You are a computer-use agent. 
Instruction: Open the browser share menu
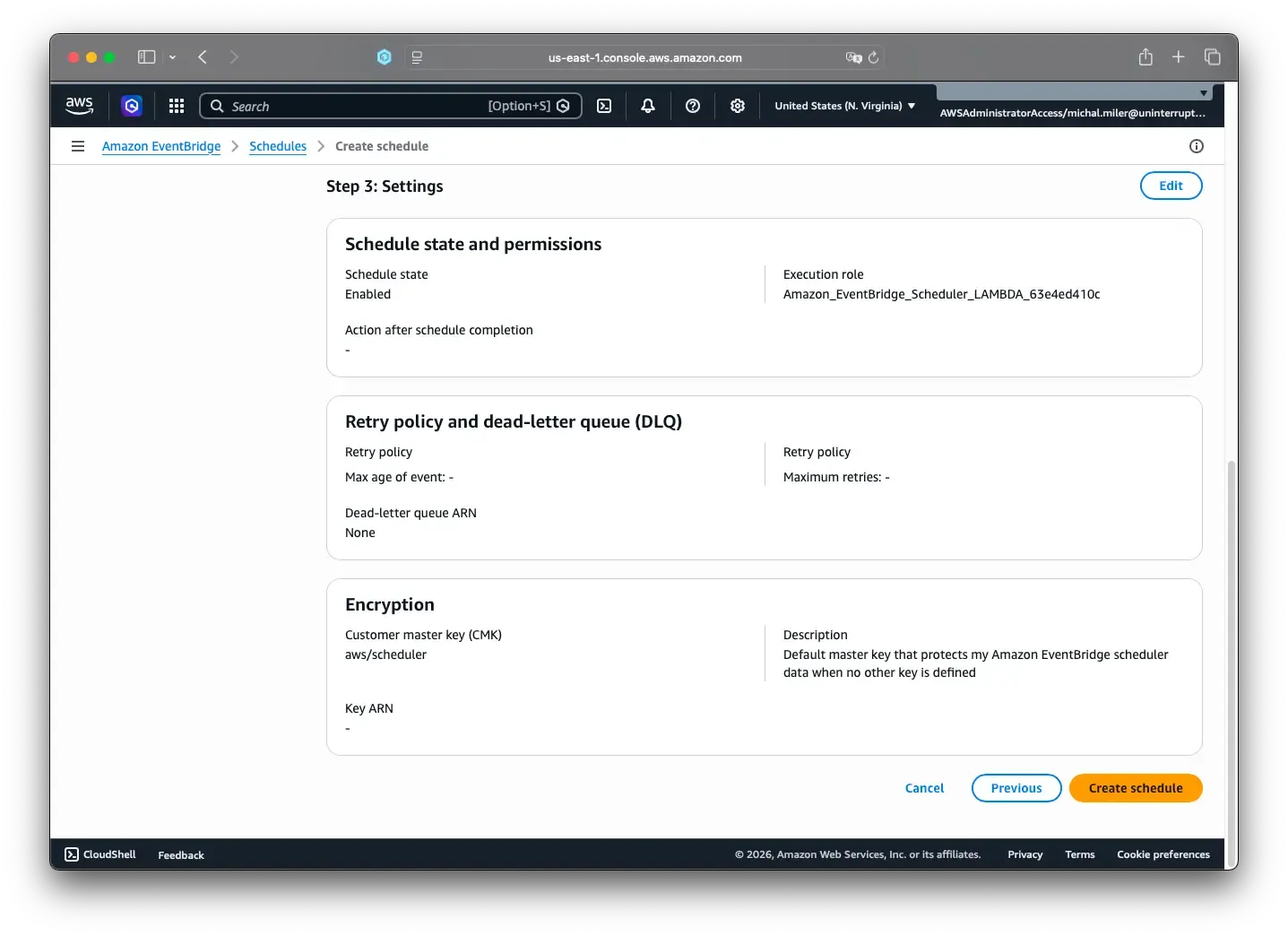tap(1145, 57)
